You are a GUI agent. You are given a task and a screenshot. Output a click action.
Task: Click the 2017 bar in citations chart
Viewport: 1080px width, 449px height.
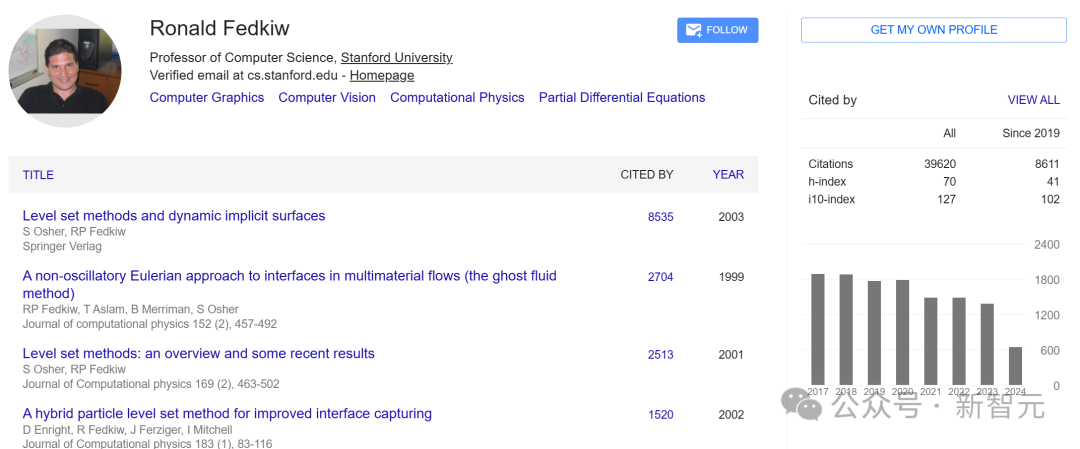[x=818, y=329]
